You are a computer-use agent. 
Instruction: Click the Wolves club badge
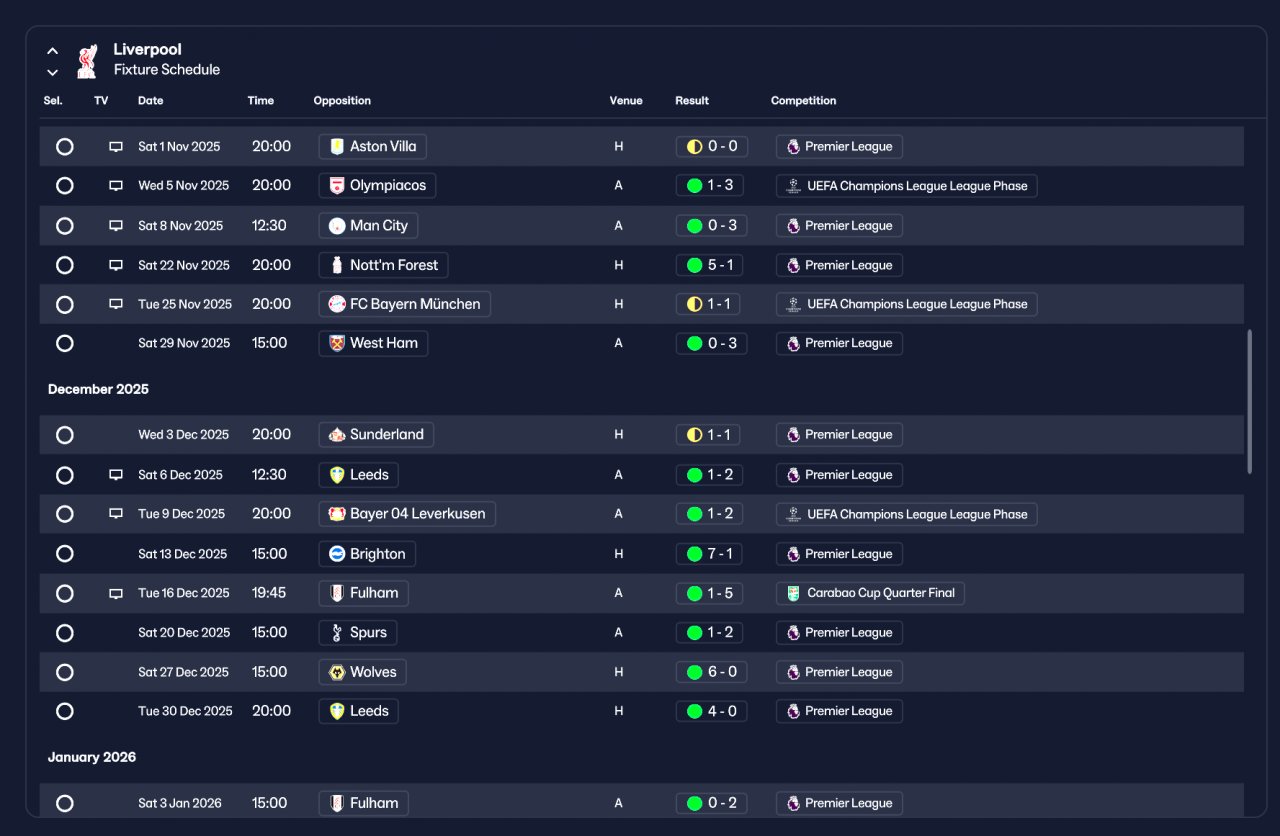(x=337, y=672)
